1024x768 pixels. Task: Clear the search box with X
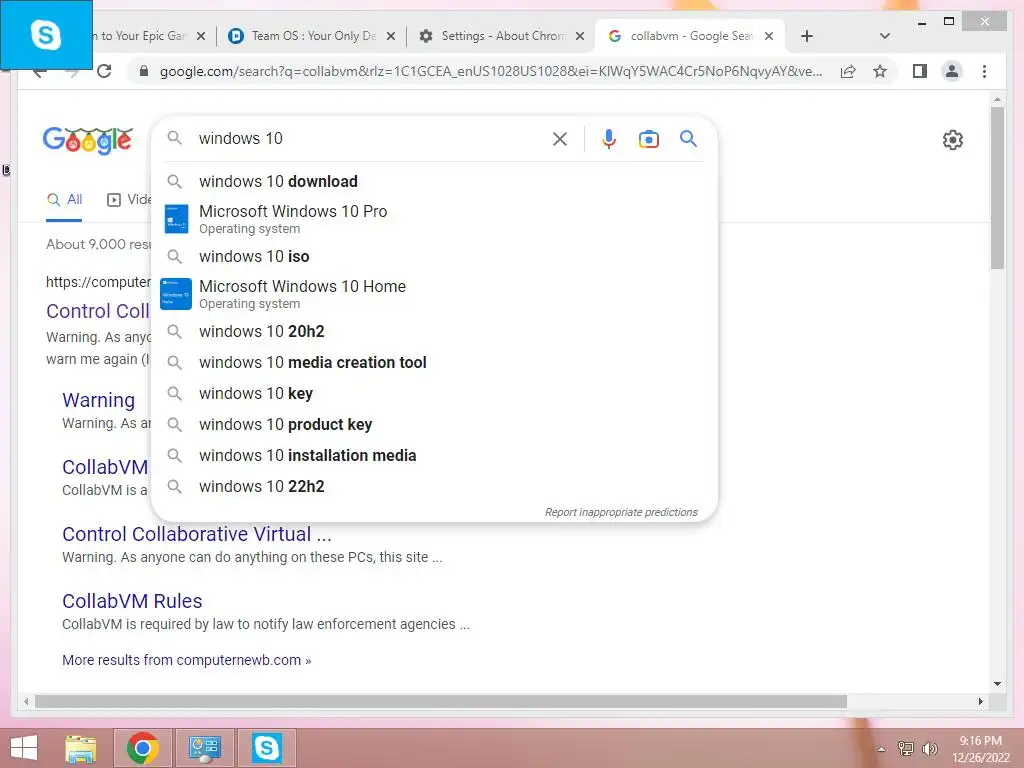tap(560, 138)
